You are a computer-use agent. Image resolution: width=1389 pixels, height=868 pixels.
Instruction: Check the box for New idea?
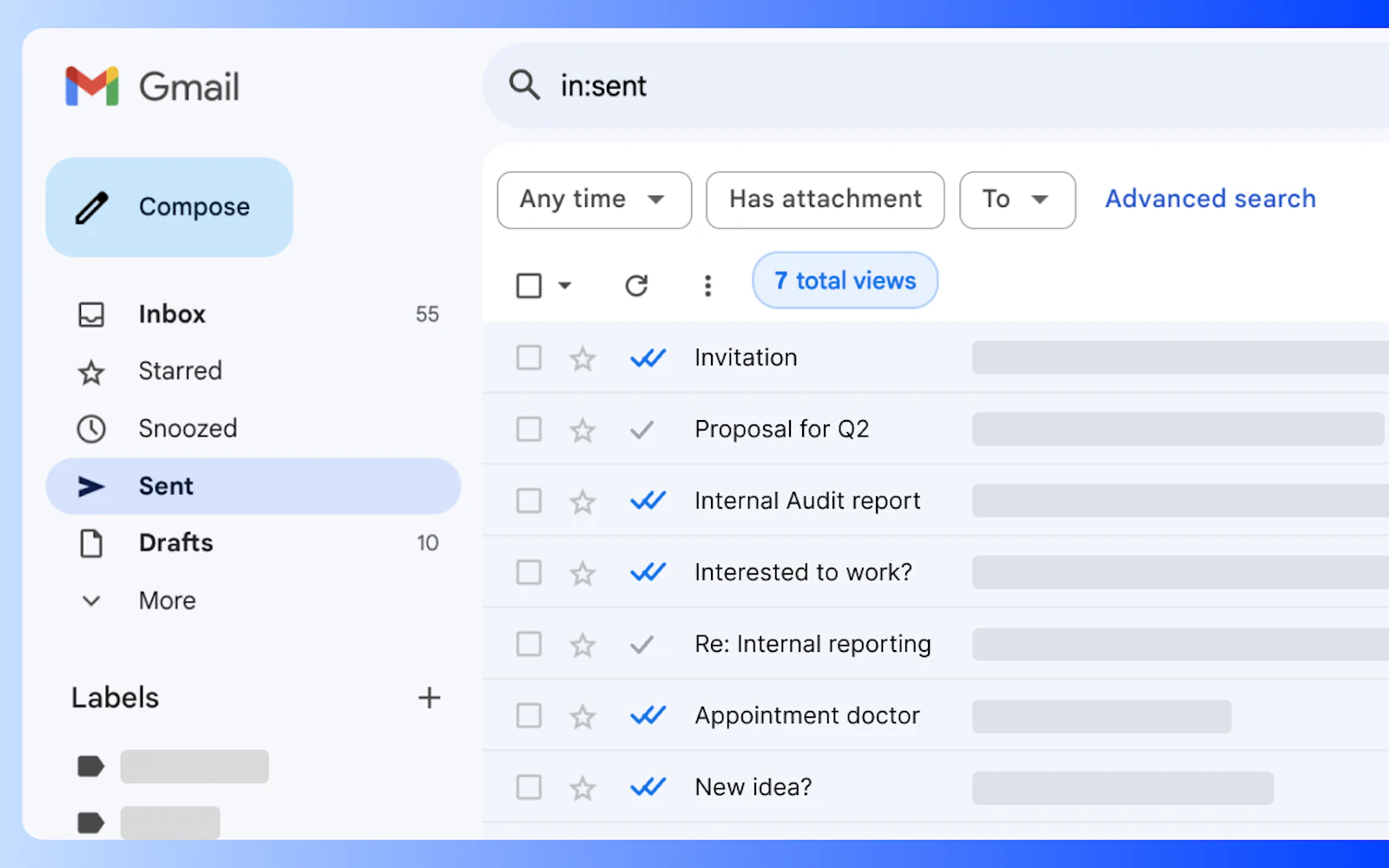pyautogui.click(x=529, y=787)
